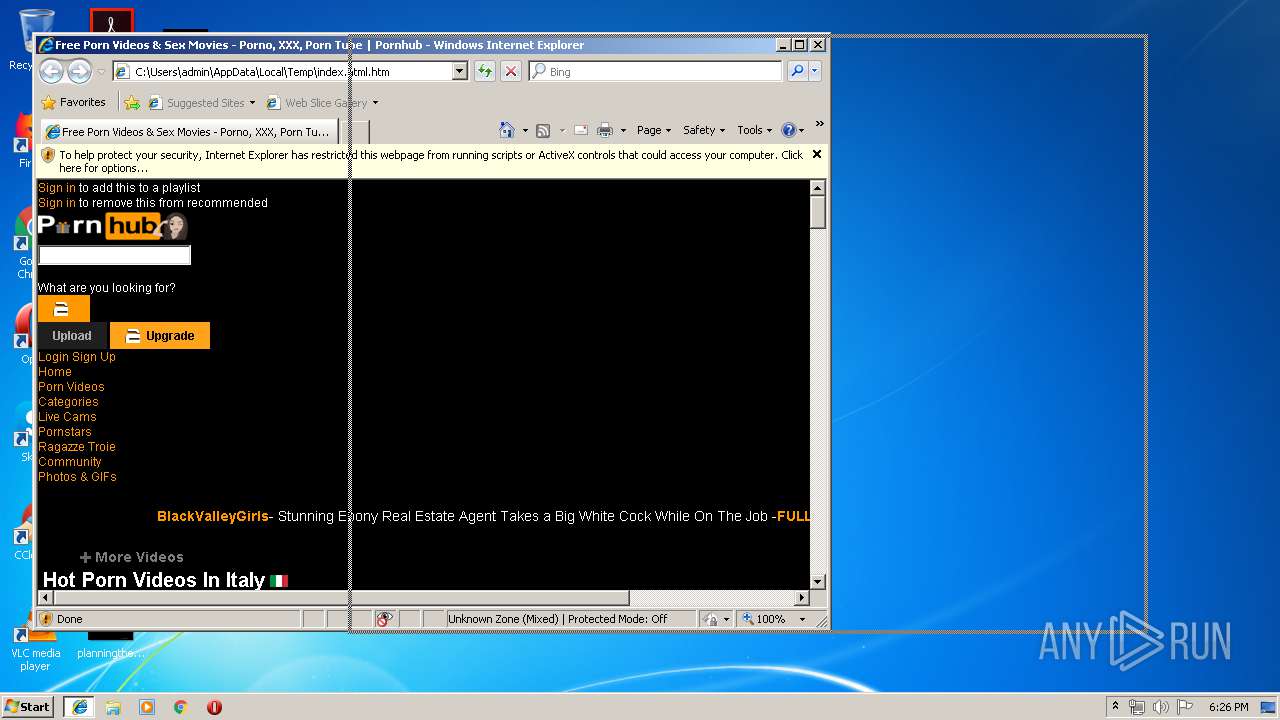Open the Recent Pages dropdown beside Forward
This screenshot has width=1280, height=720.
tap(101, 72)
